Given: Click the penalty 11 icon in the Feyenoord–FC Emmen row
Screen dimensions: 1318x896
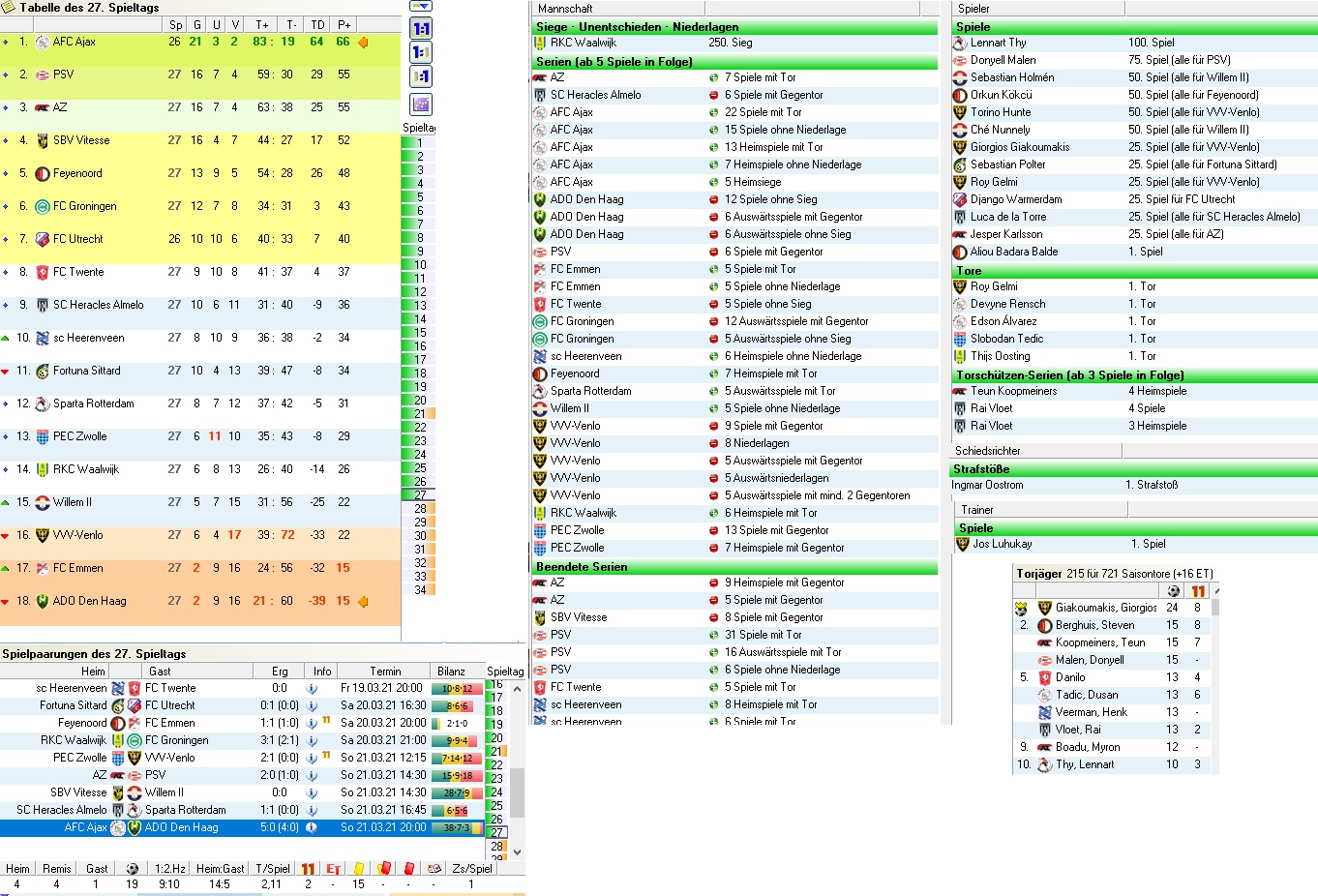Looking at the screenshot, I should [326, 721].
